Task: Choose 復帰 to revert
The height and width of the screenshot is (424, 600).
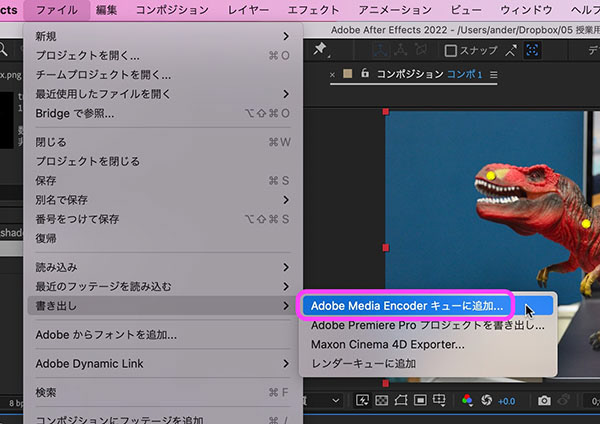Action: [x=163, y=238]
